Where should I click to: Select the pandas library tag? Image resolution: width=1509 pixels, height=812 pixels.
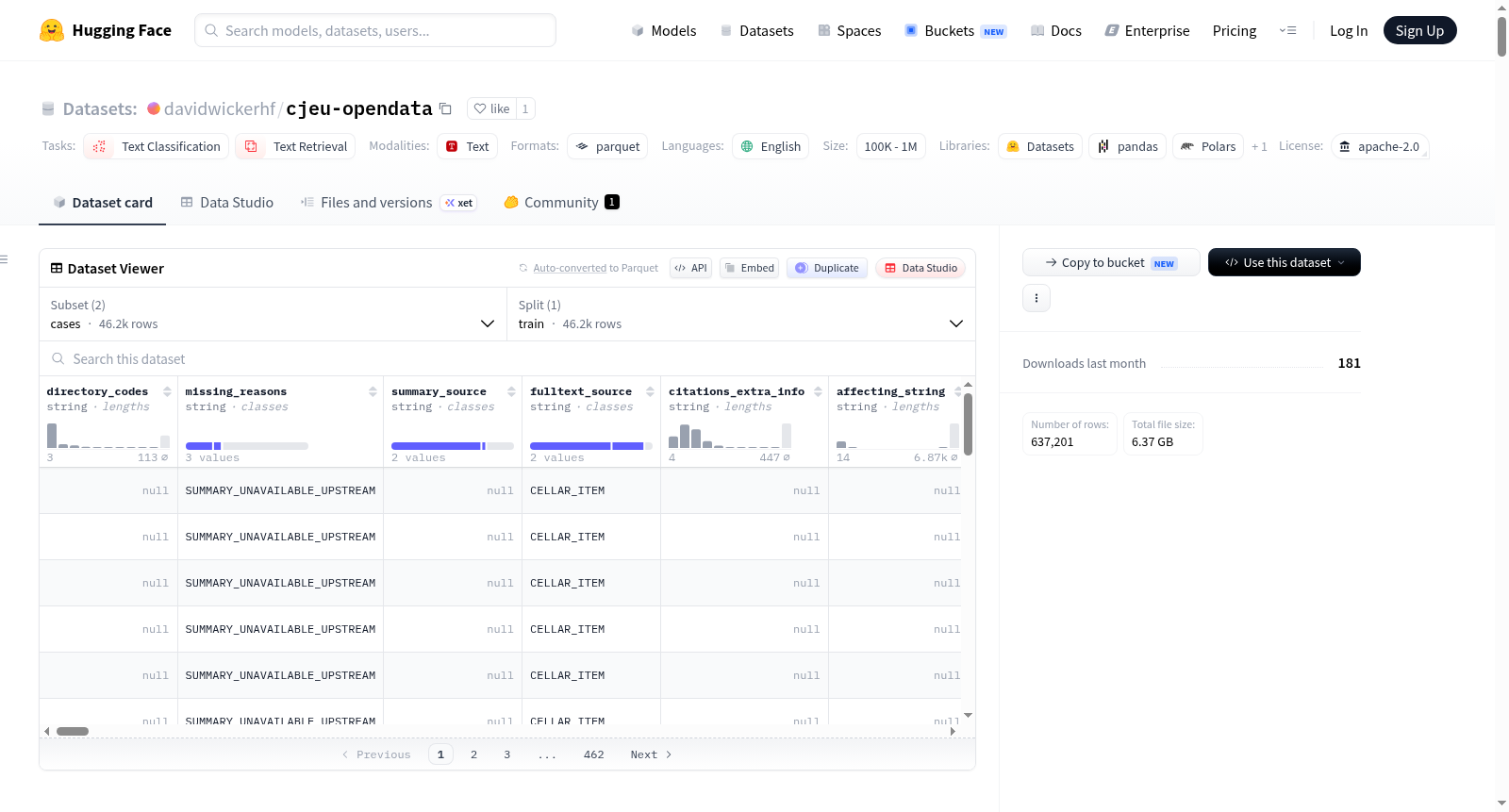pos(1127,146)
